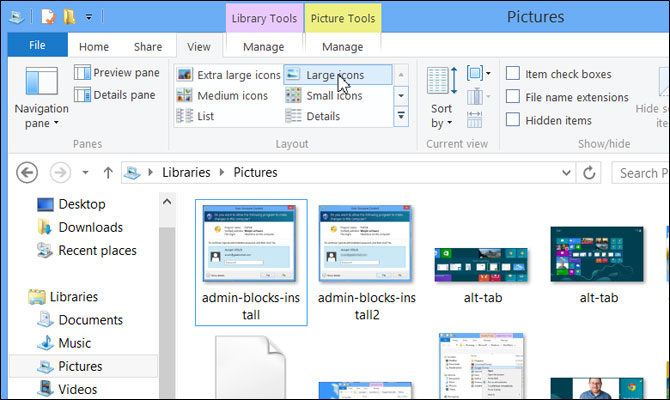Select the View tab
The image size is (670, 400).
click(x=199, y=47)
